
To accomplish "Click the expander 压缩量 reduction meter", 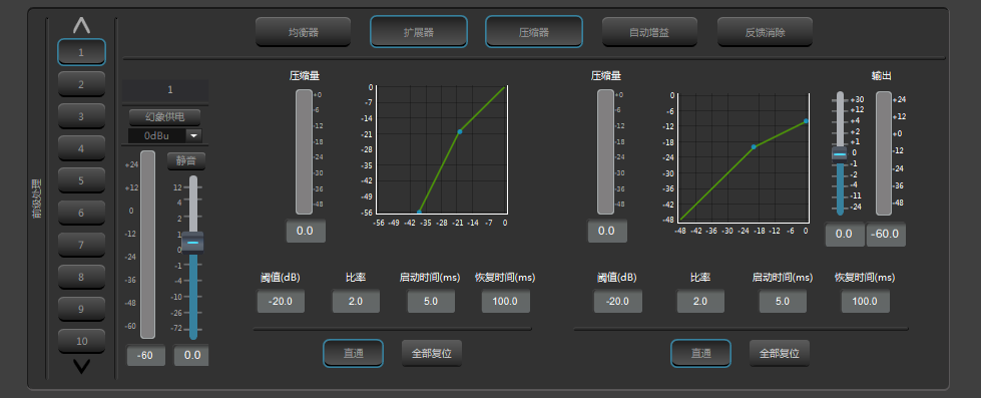I will [x=304, y=152].
